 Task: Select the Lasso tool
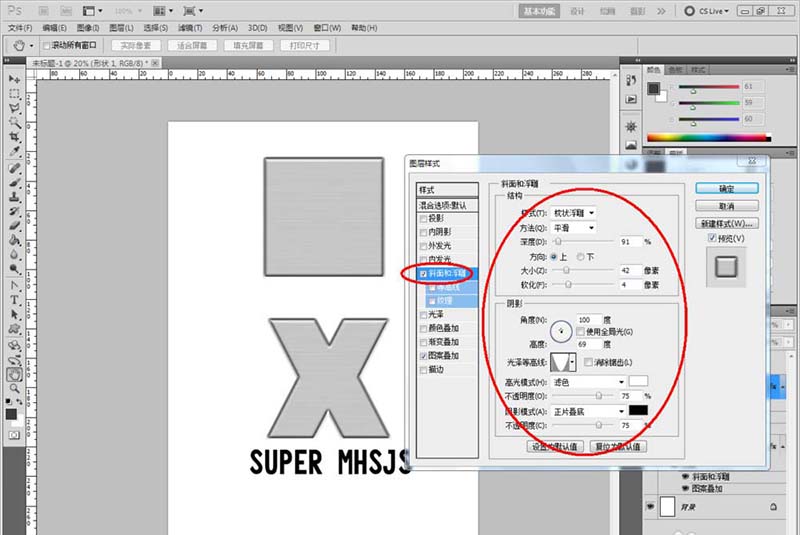14,108
